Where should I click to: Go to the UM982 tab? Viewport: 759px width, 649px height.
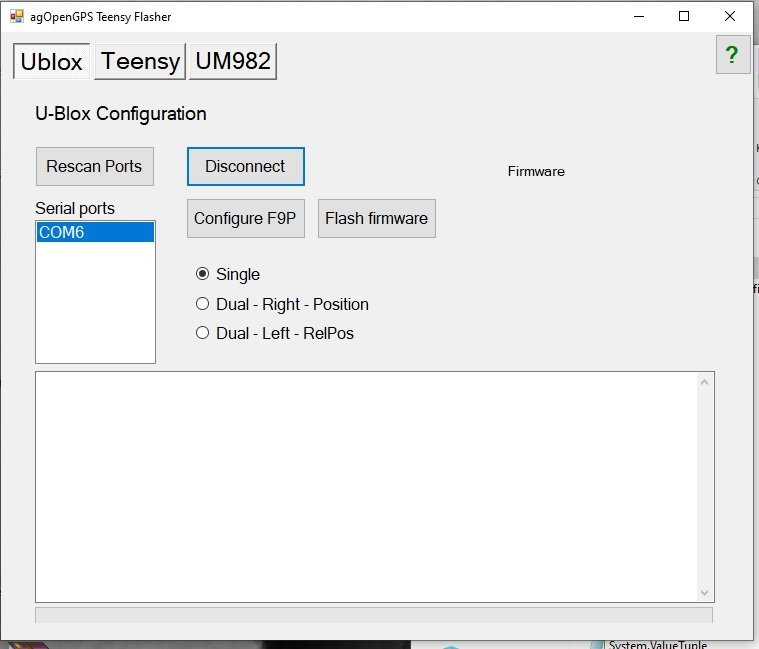tap(233, 61)
